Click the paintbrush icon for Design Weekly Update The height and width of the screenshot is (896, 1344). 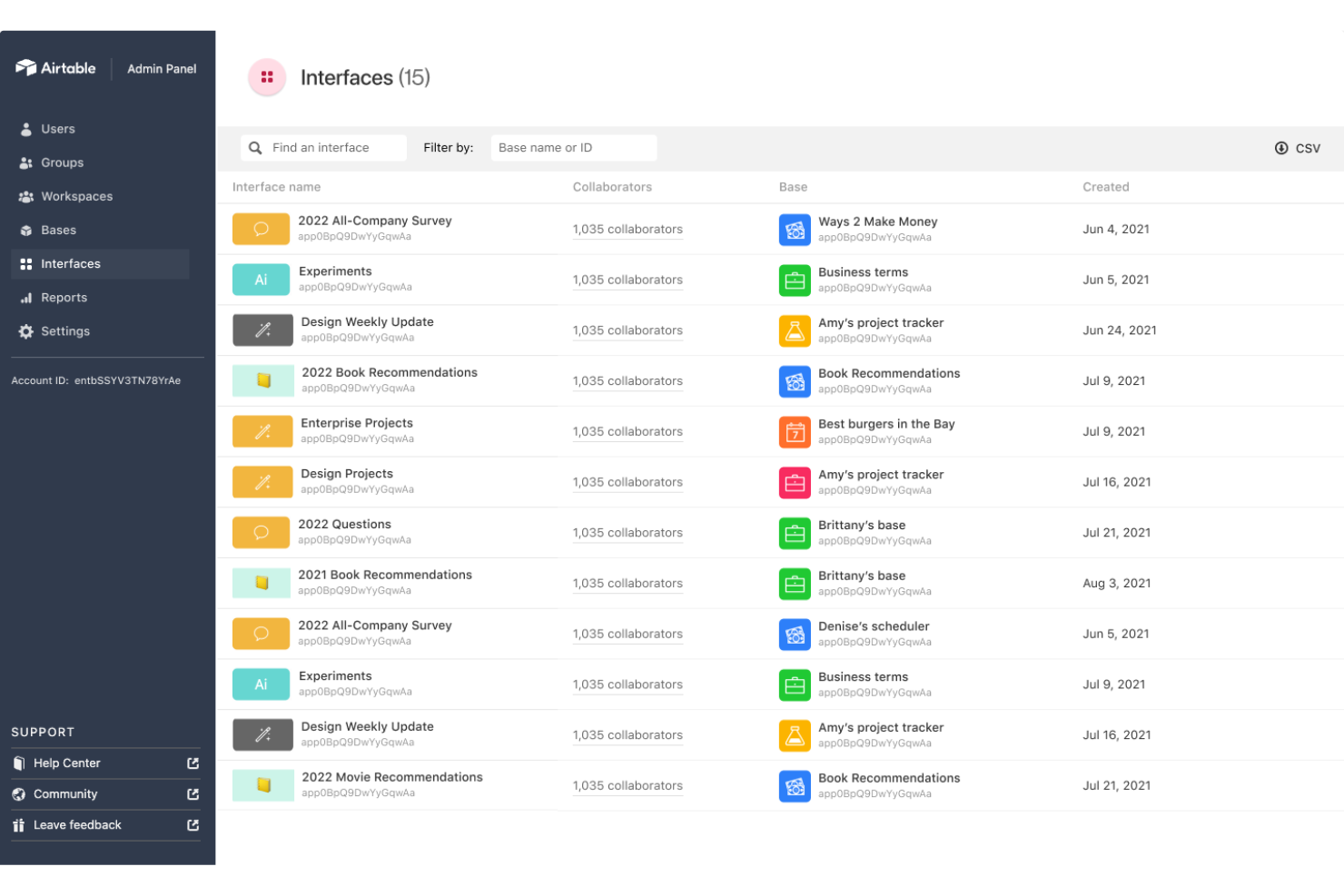(262, 330)
